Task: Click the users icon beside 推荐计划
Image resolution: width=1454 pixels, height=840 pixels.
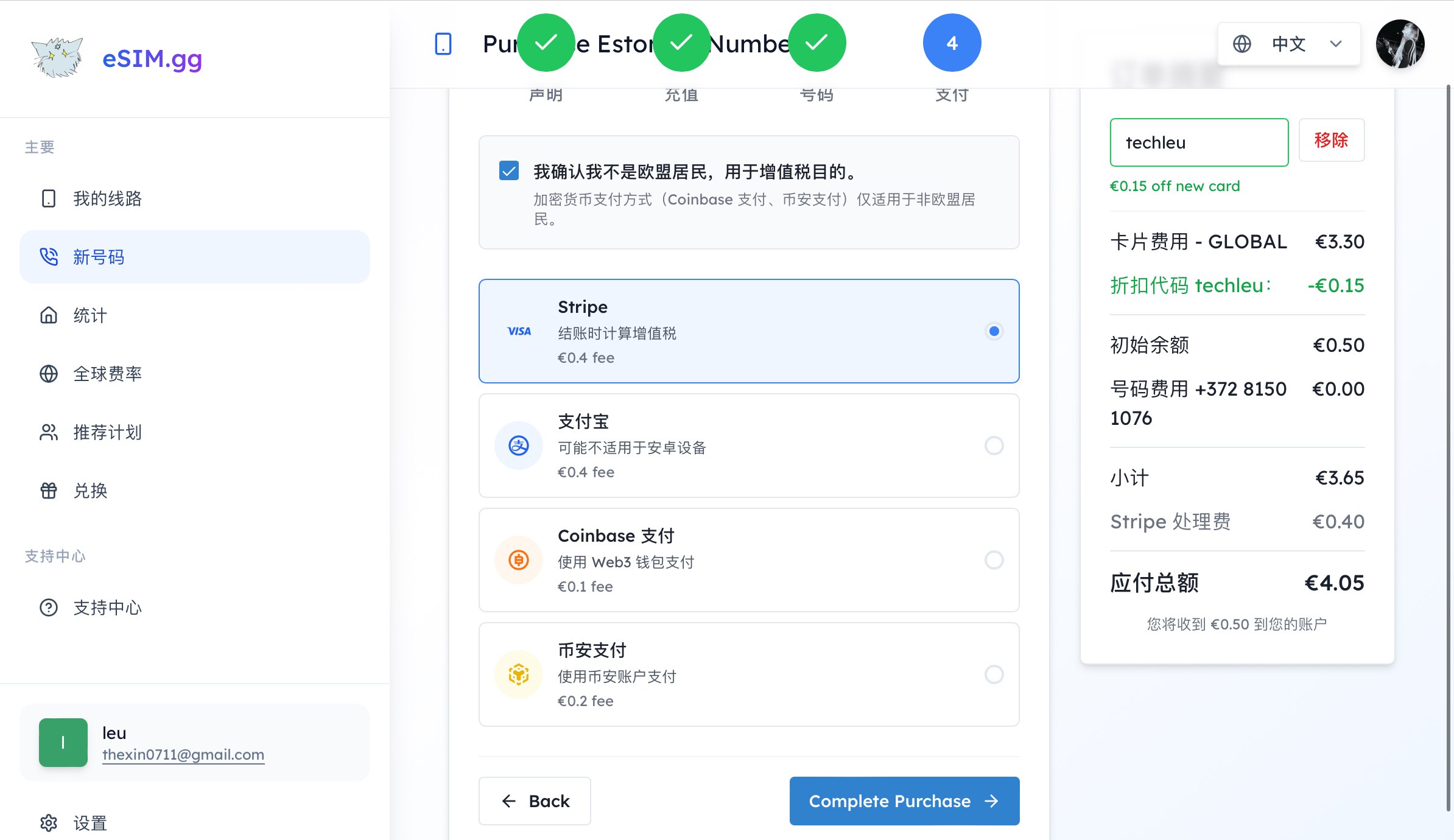Action: coord(49,432)
